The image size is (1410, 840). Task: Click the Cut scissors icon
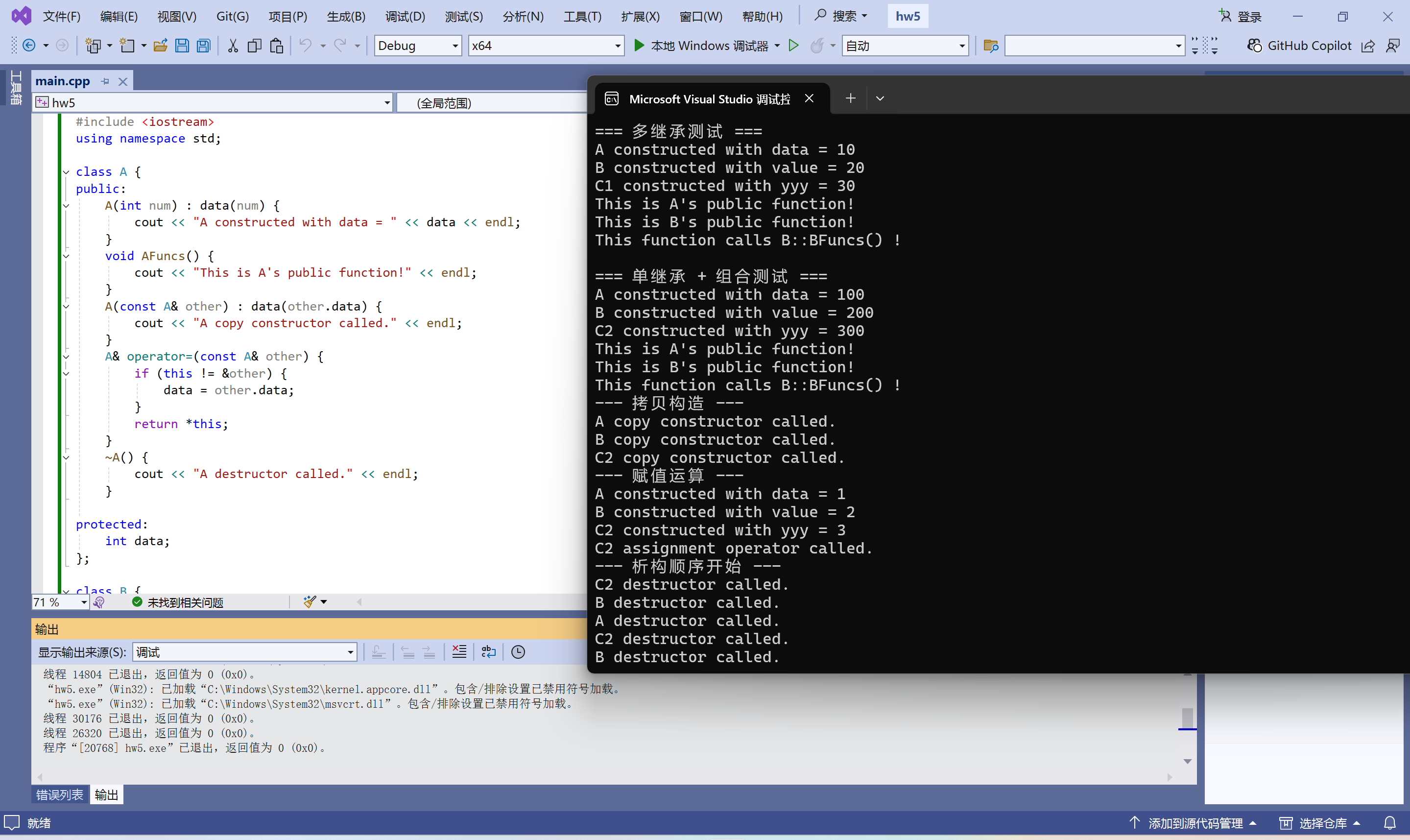(x=233, y=46)
